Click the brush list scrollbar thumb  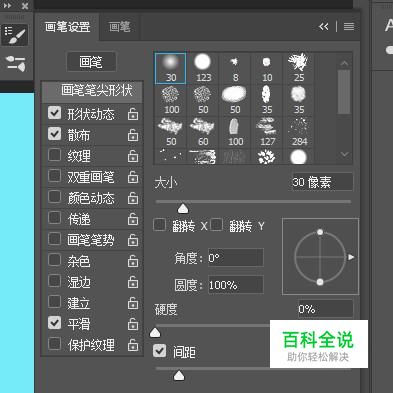click(x=344, y=92)
